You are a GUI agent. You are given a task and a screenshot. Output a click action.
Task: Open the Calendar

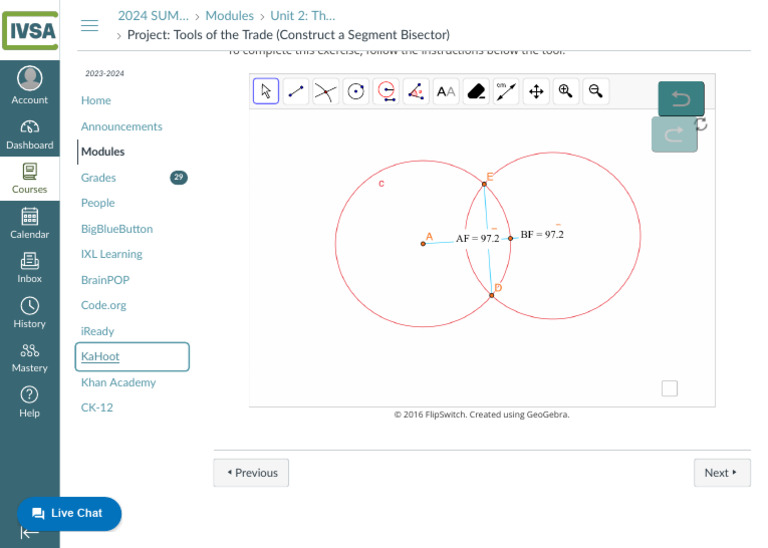[30, 223]
